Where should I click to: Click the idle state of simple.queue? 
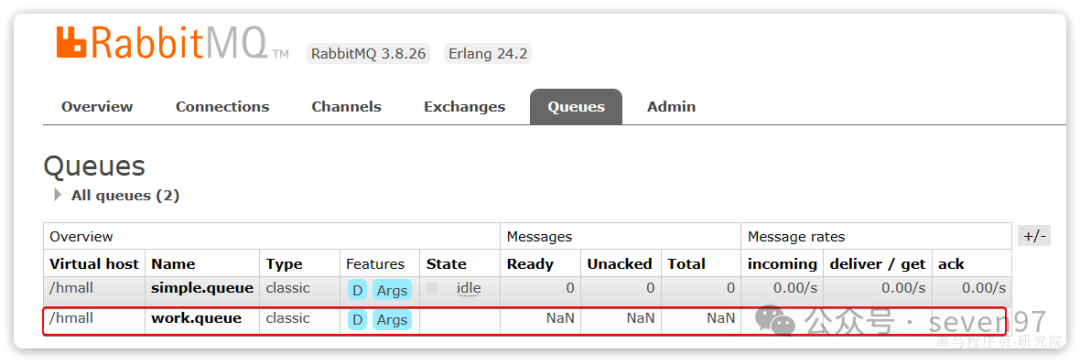click(468, 288)
